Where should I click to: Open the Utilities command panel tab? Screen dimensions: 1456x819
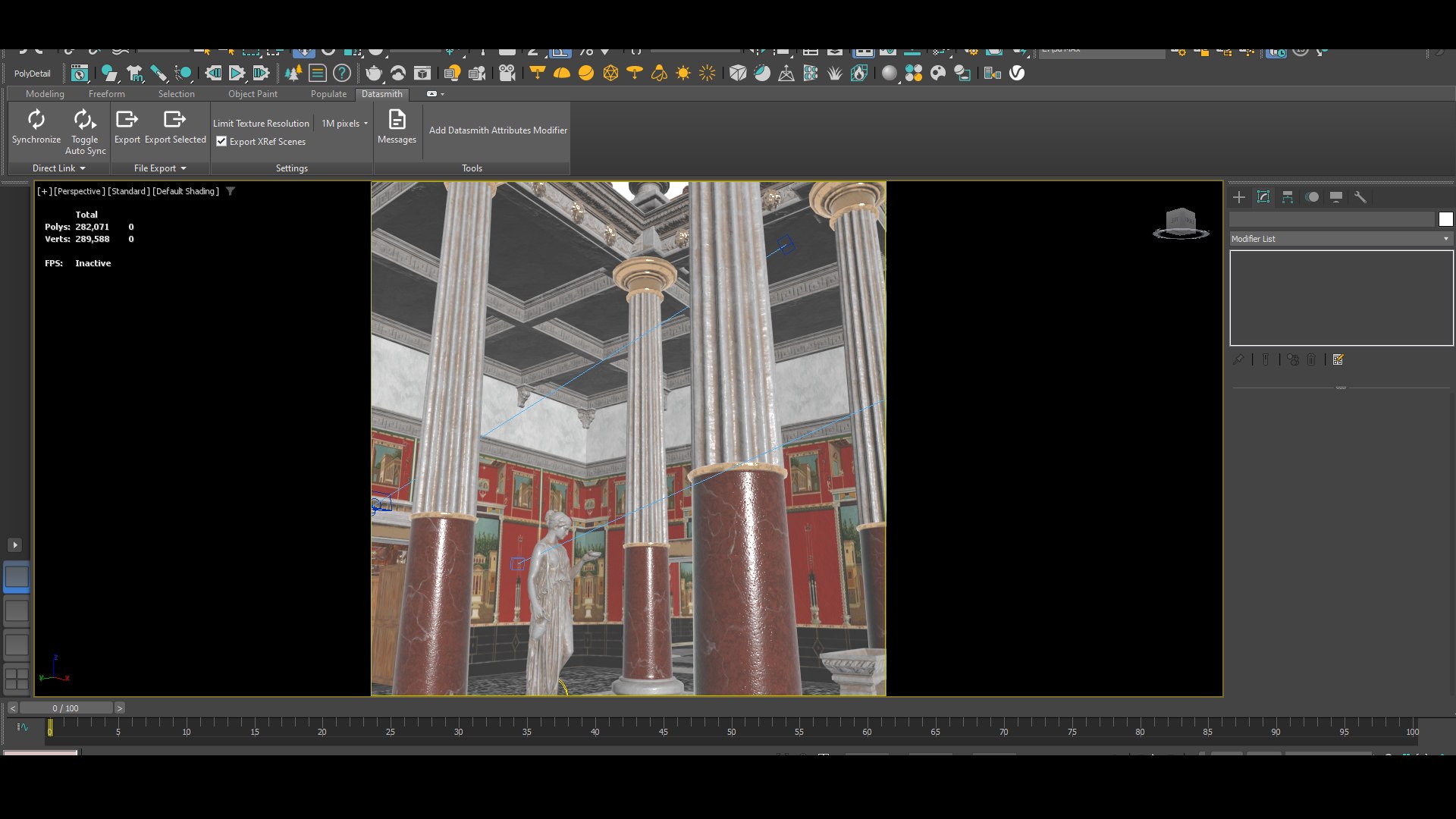pyautogui.click(x=1360, y=197)
